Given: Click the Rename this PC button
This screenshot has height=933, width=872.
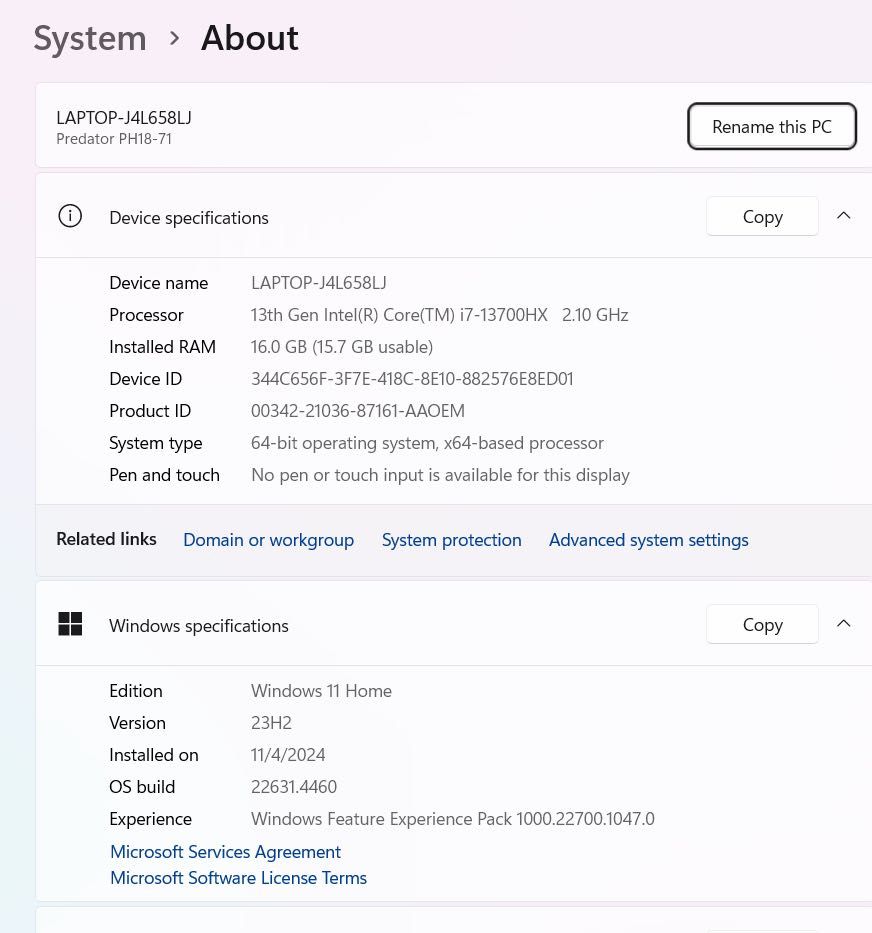Looking at the screenshot, I should tap(771, 126).
